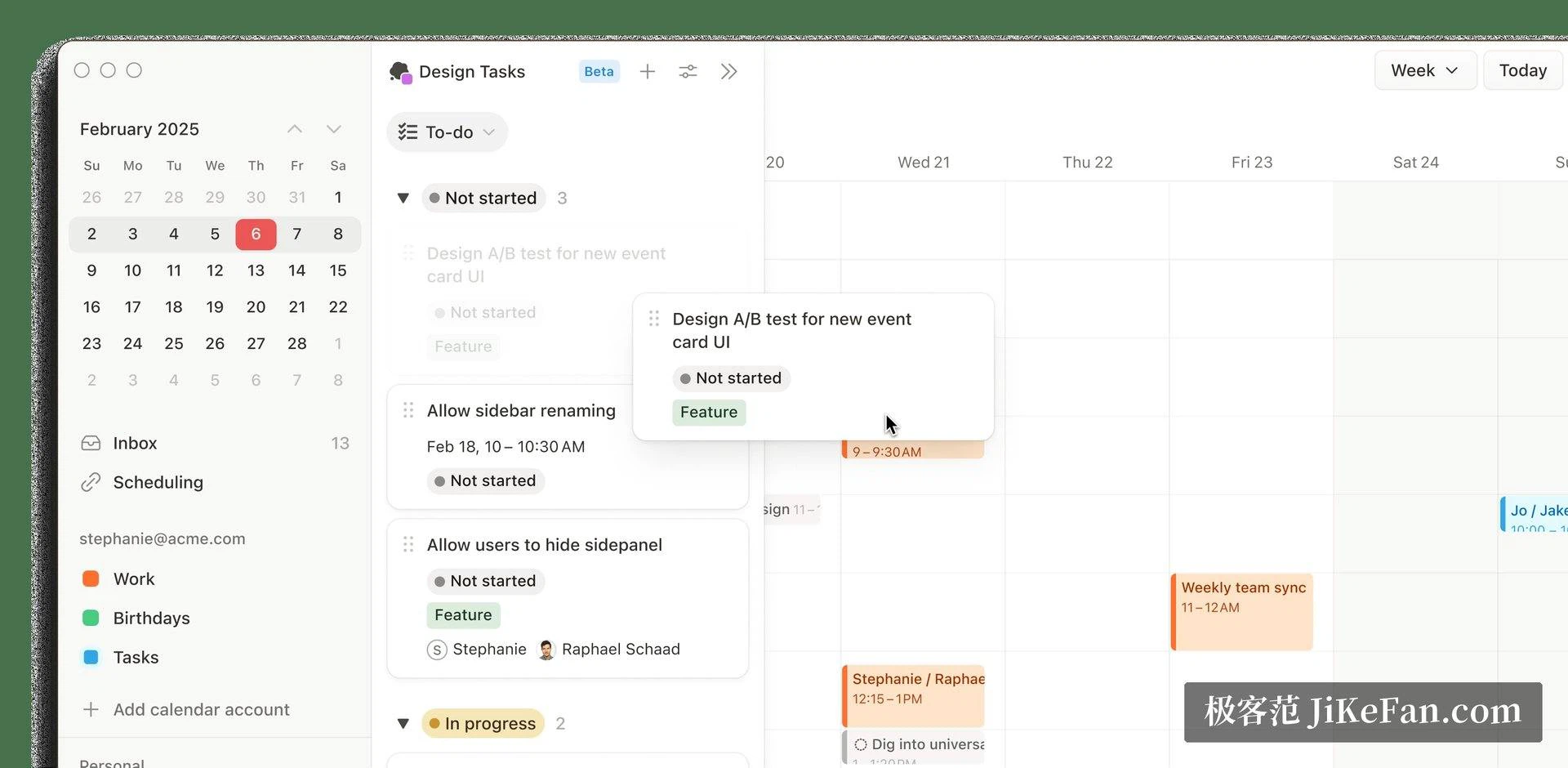The height and width of the screenshot is (768, 1568).
Task: Click the stephanie@acme.com account label
Action: click(x=163, y=539)
